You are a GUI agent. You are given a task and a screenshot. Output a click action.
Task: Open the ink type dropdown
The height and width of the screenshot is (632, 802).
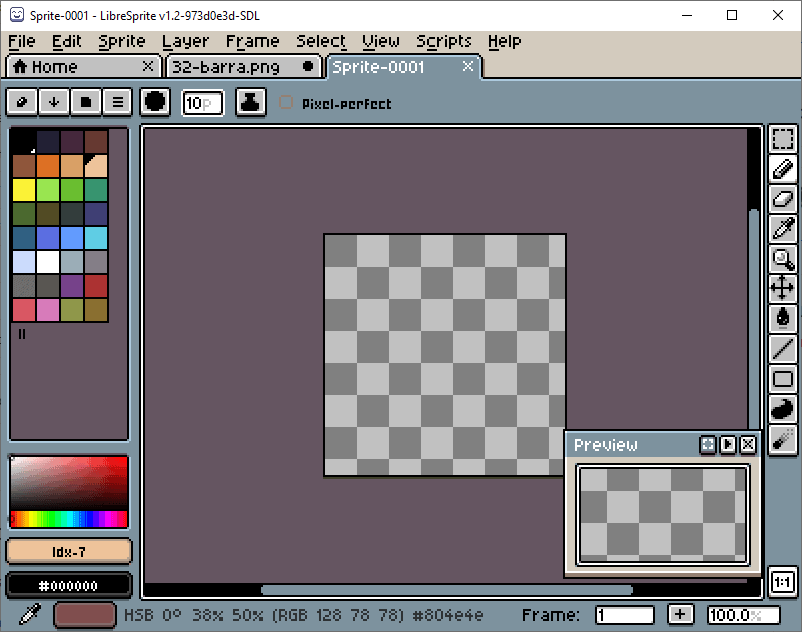[x=250, y=103]
